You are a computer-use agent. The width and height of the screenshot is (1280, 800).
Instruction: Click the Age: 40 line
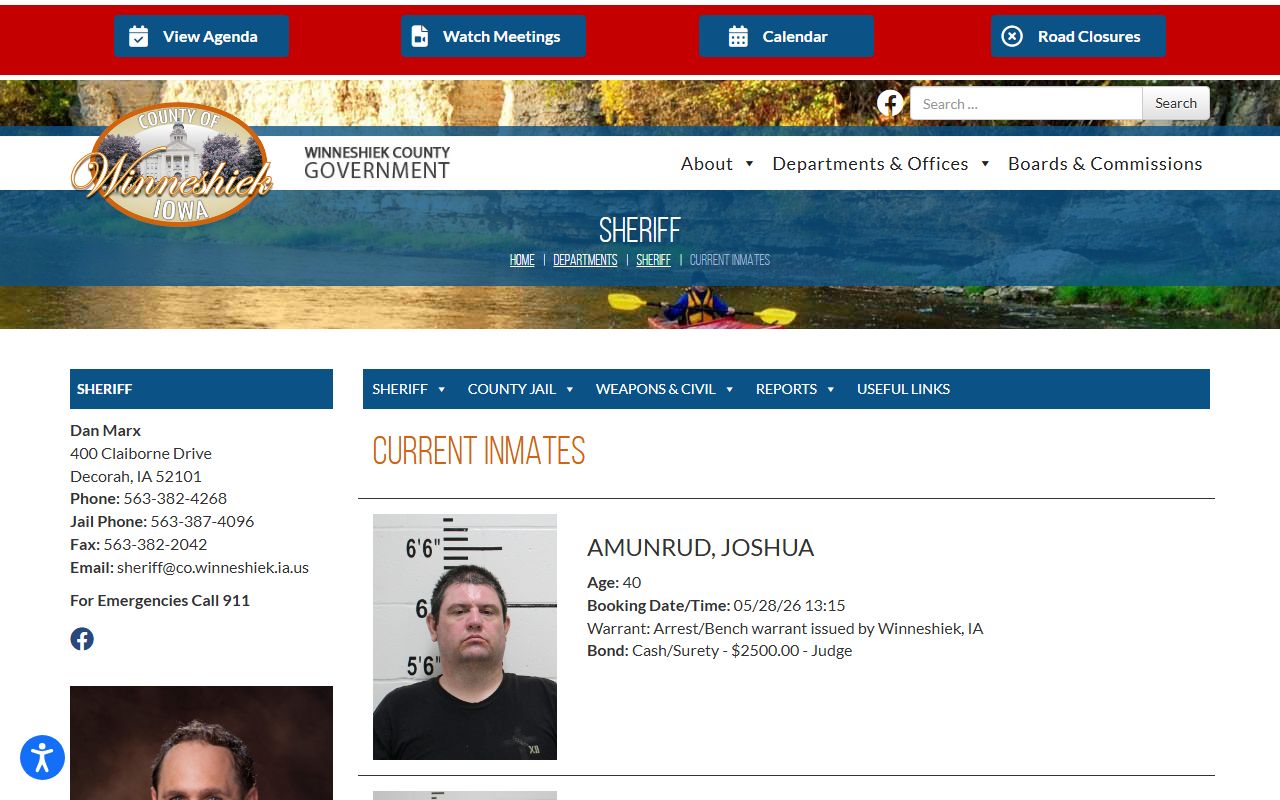614,582
